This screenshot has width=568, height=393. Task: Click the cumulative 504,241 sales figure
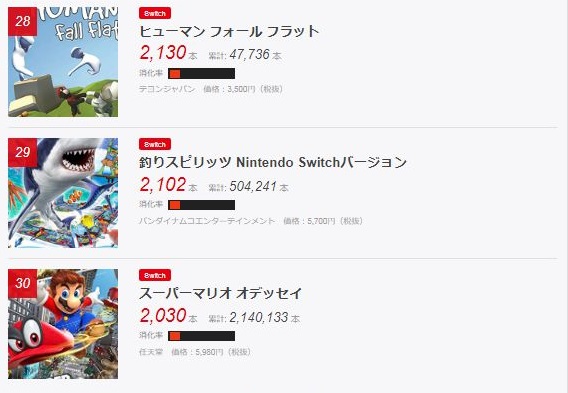[253, 186]
